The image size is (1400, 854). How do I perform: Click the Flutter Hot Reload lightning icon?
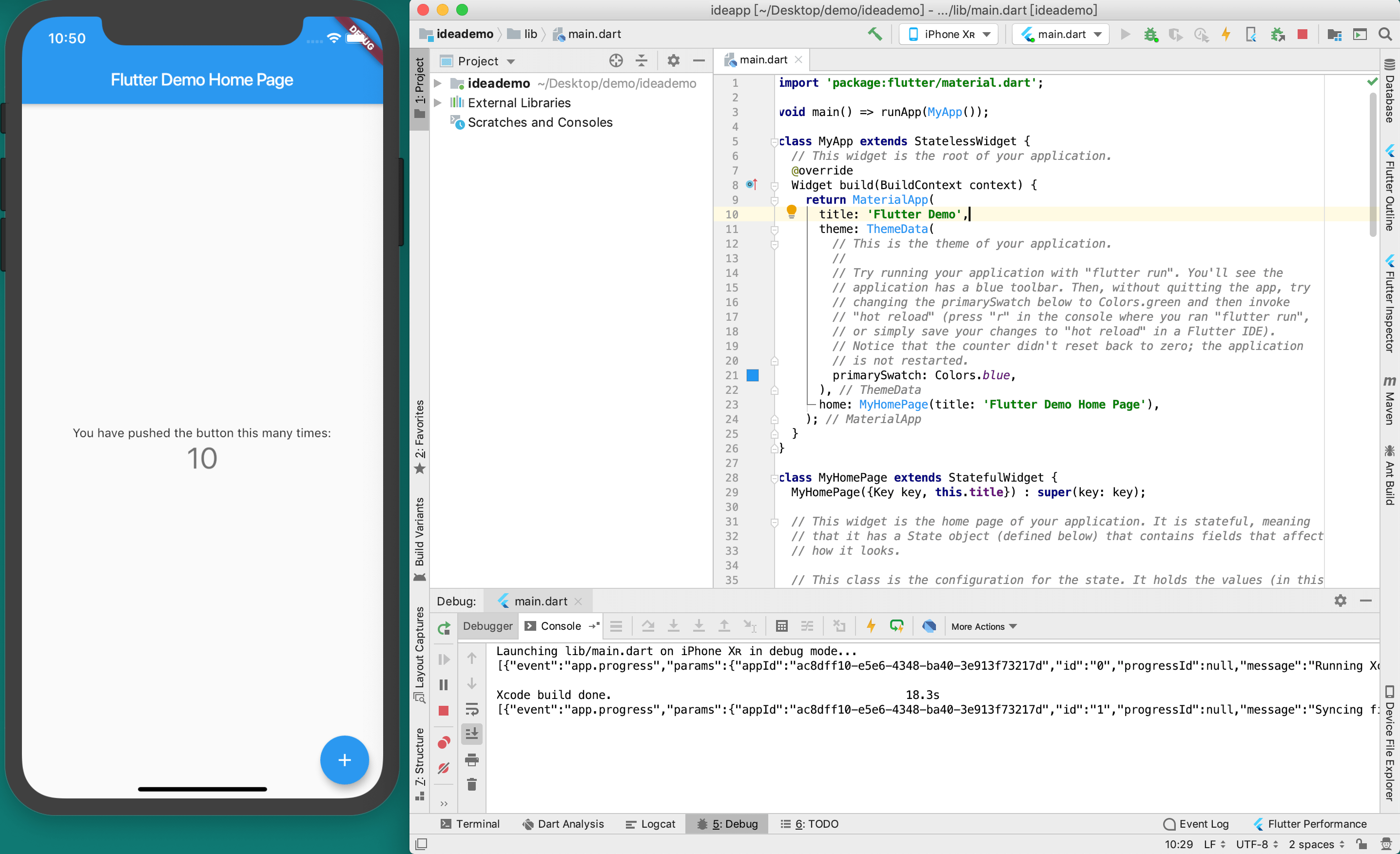1226,34
